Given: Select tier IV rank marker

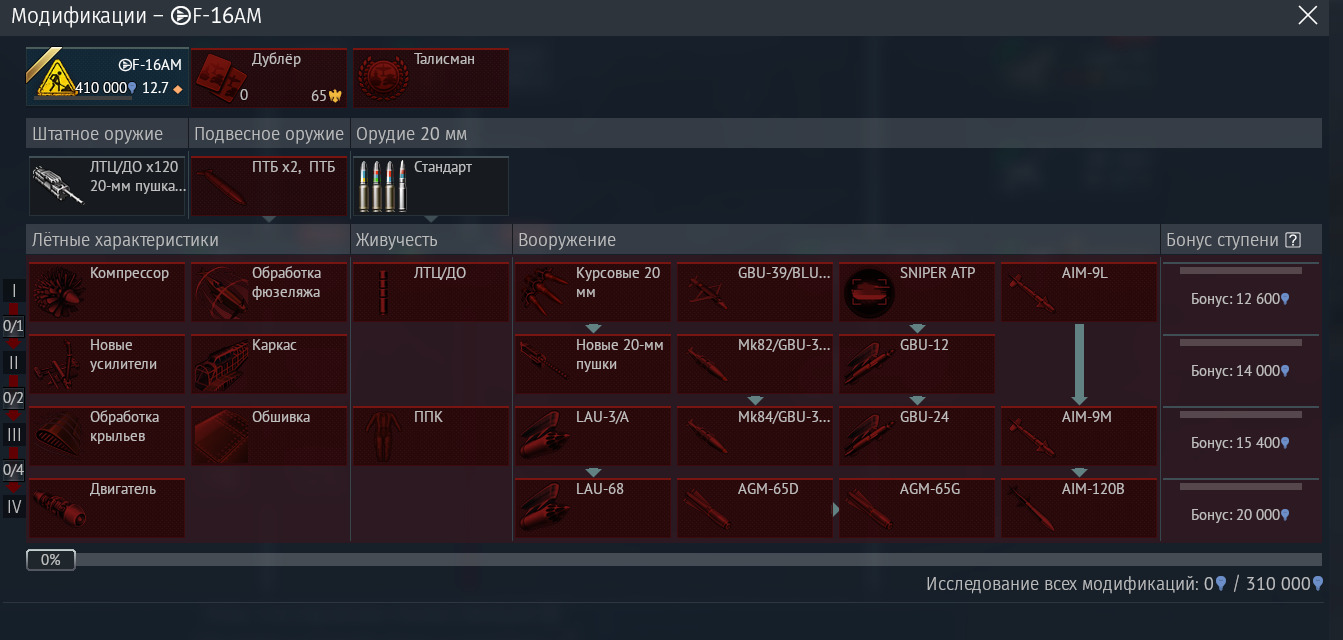Looking at the screenshot, I should click(14, 507).
